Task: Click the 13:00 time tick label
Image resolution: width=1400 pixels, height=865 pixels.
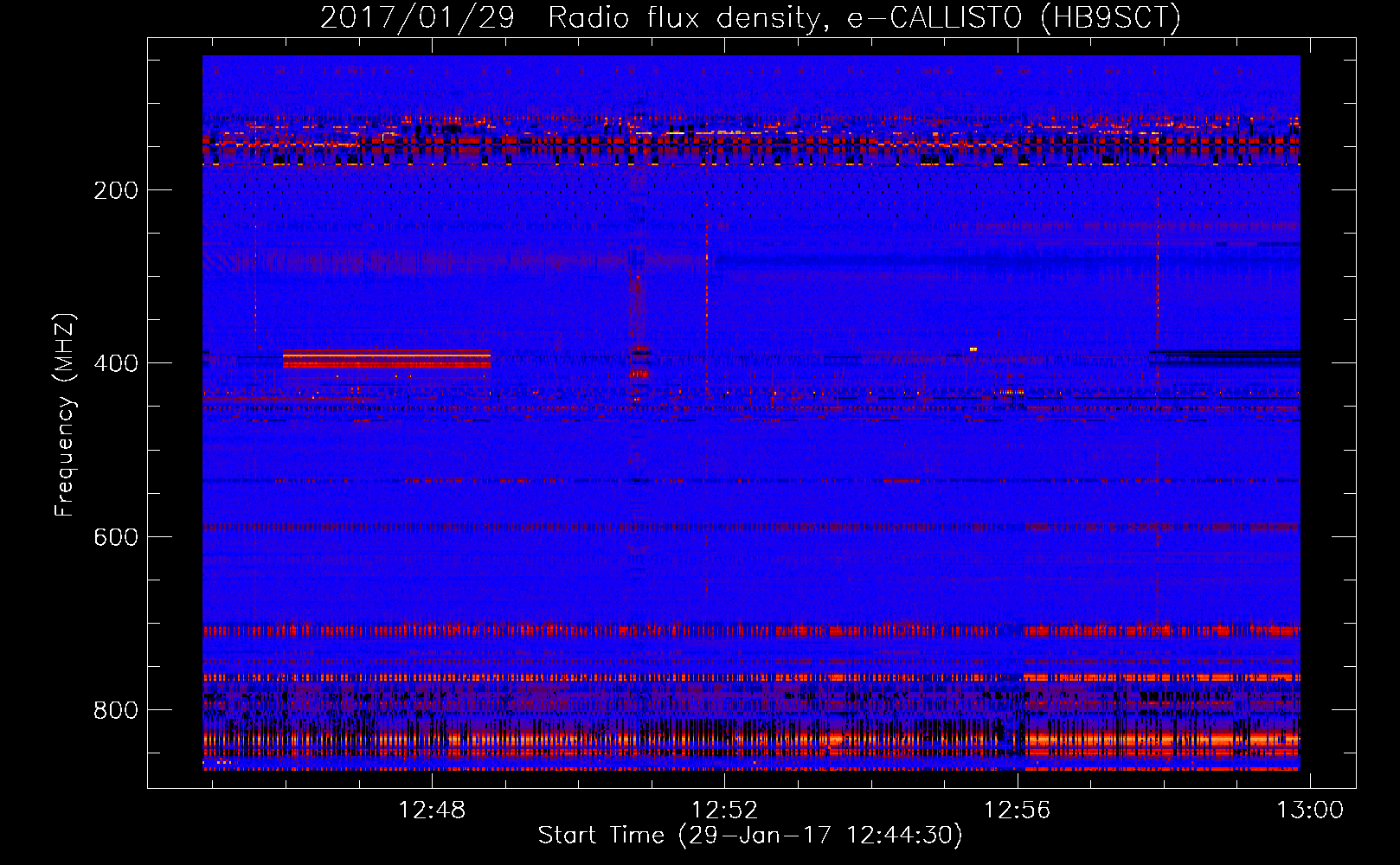Action: pyautogui.click(x=1310, y=811)
